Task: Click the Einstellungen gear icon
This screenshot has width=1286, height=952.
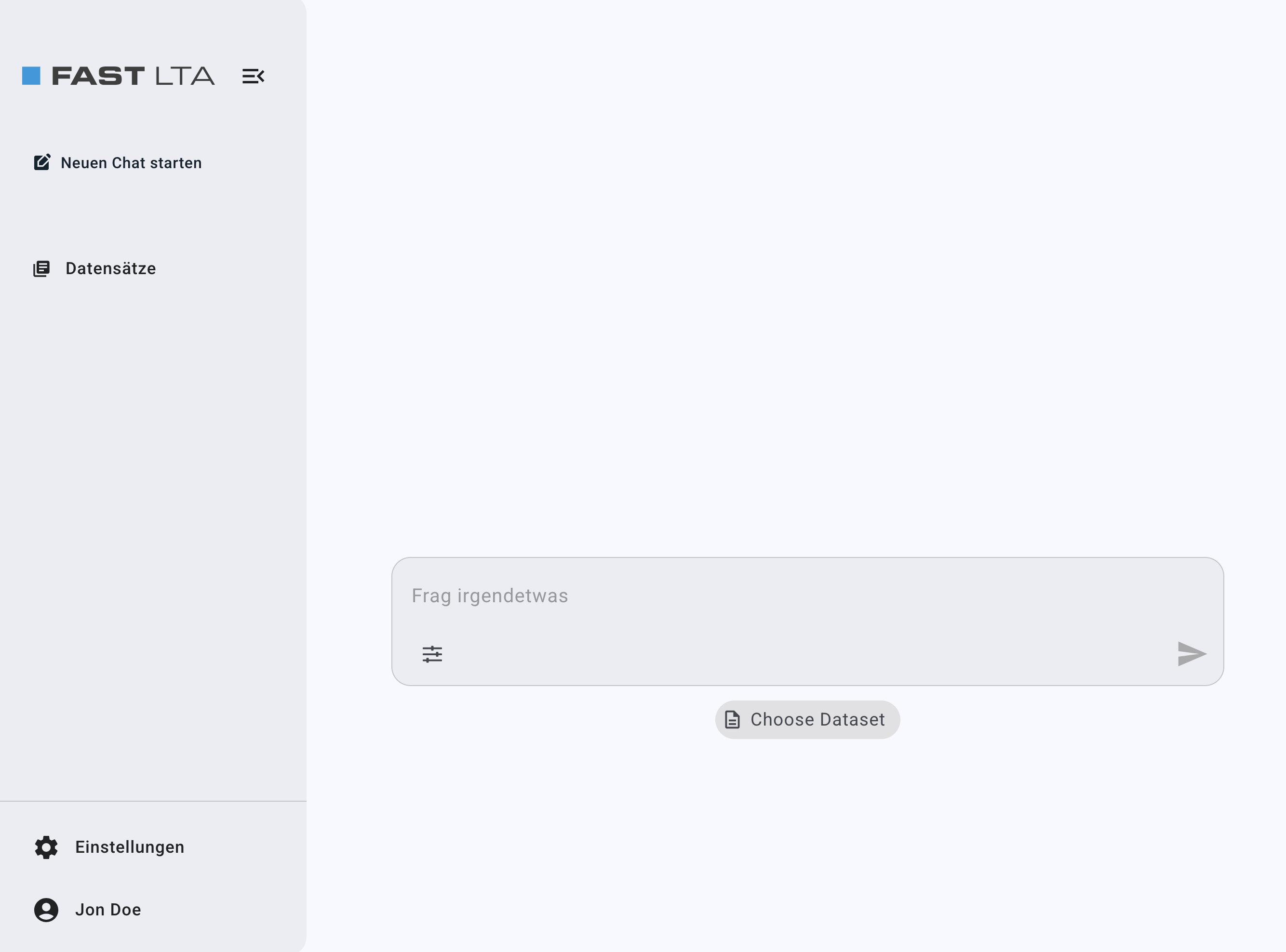Action: pos(46,847)
